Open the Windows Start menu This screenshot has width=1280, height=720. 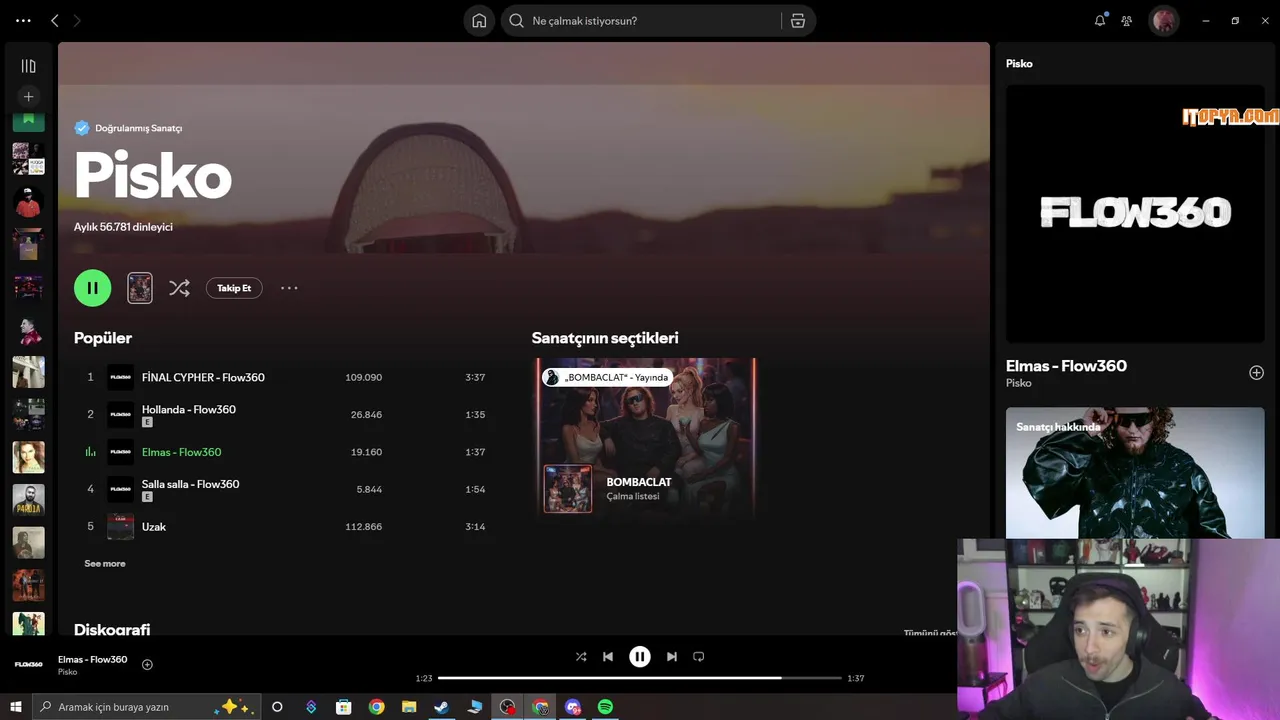tap(16, 707)
